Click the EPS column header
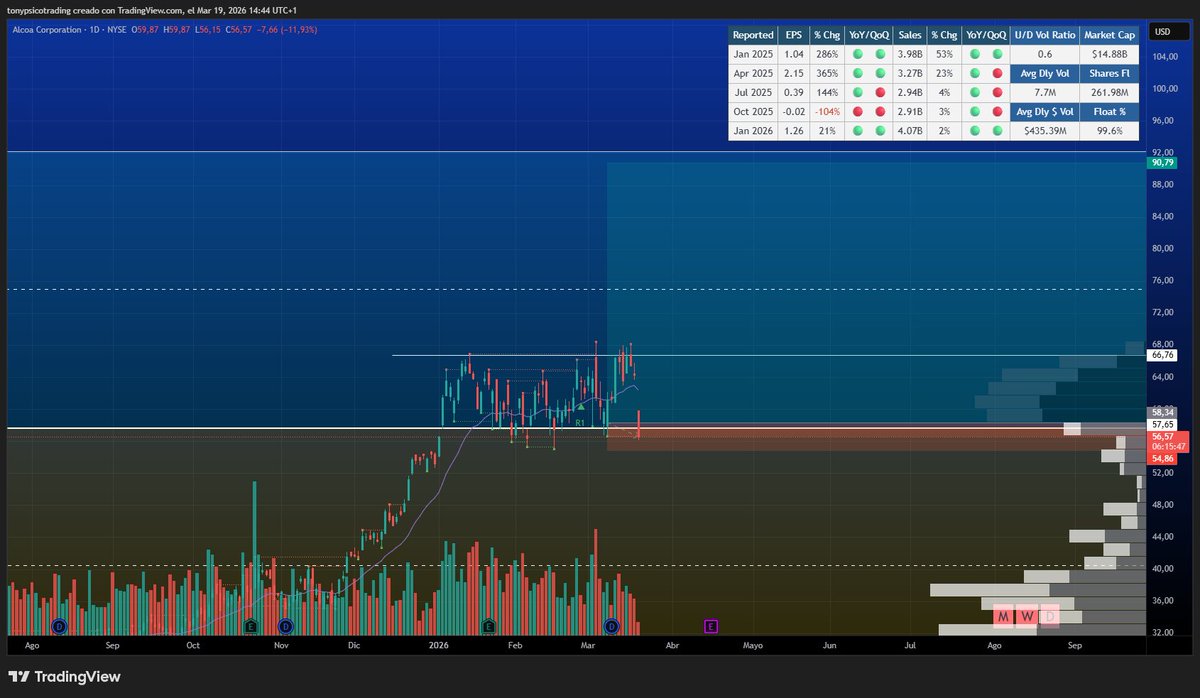The image size is (1200, 698). (x=792, y=35)
